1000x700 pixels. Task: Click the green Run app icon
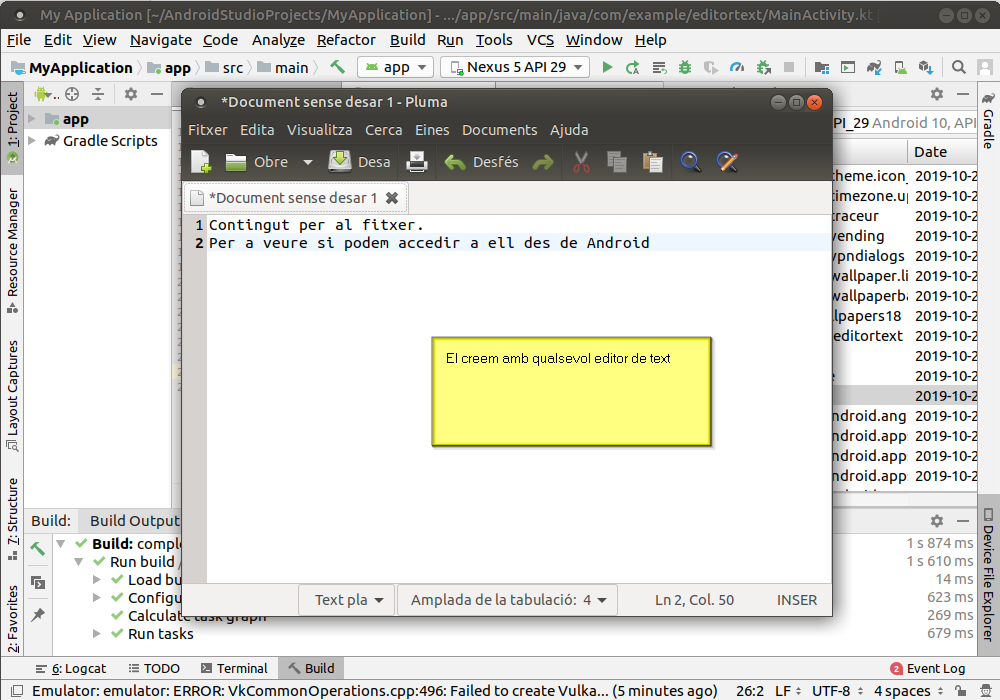coord(607,67)
